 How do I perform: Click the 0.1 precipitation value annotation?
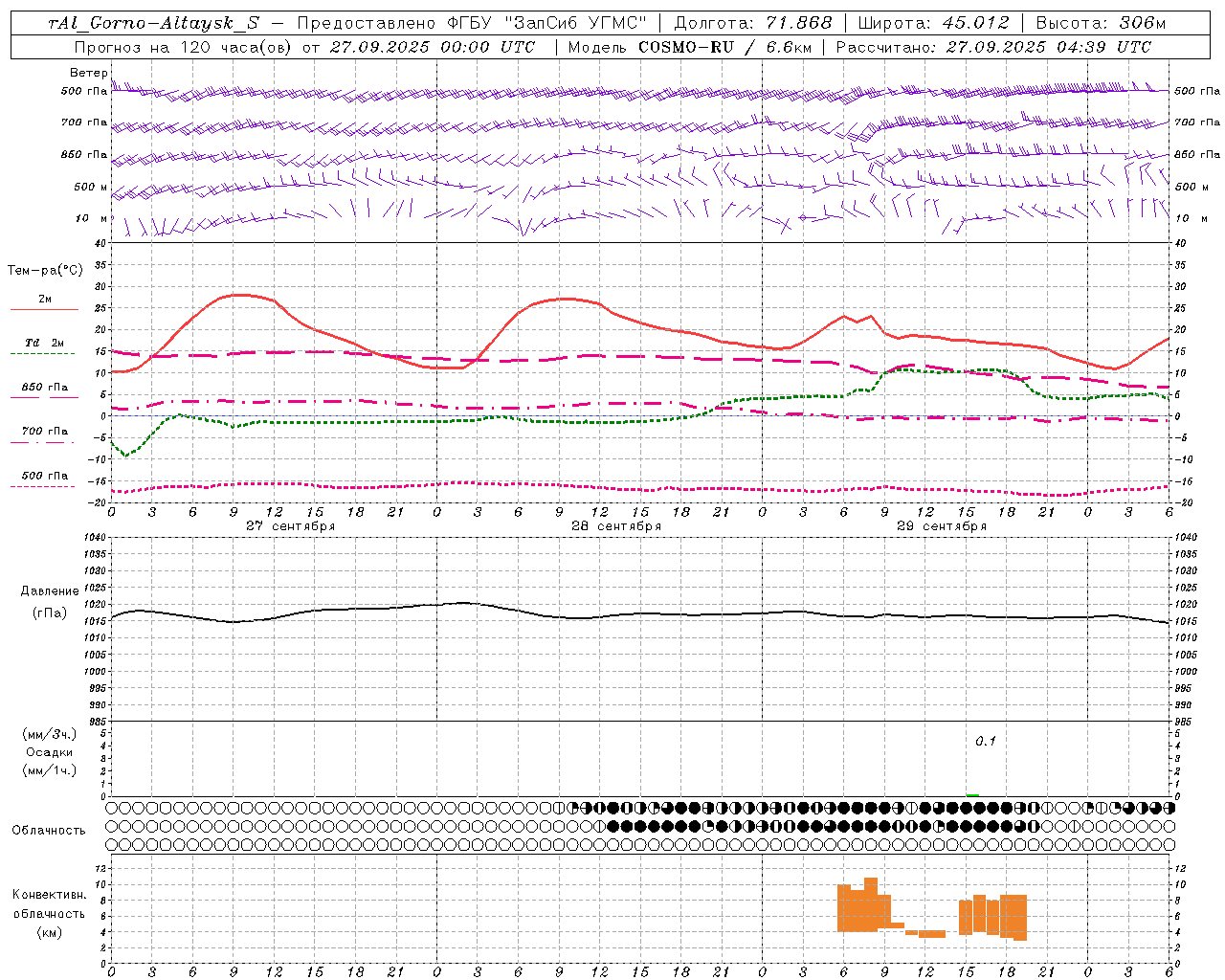click(986, 742)
